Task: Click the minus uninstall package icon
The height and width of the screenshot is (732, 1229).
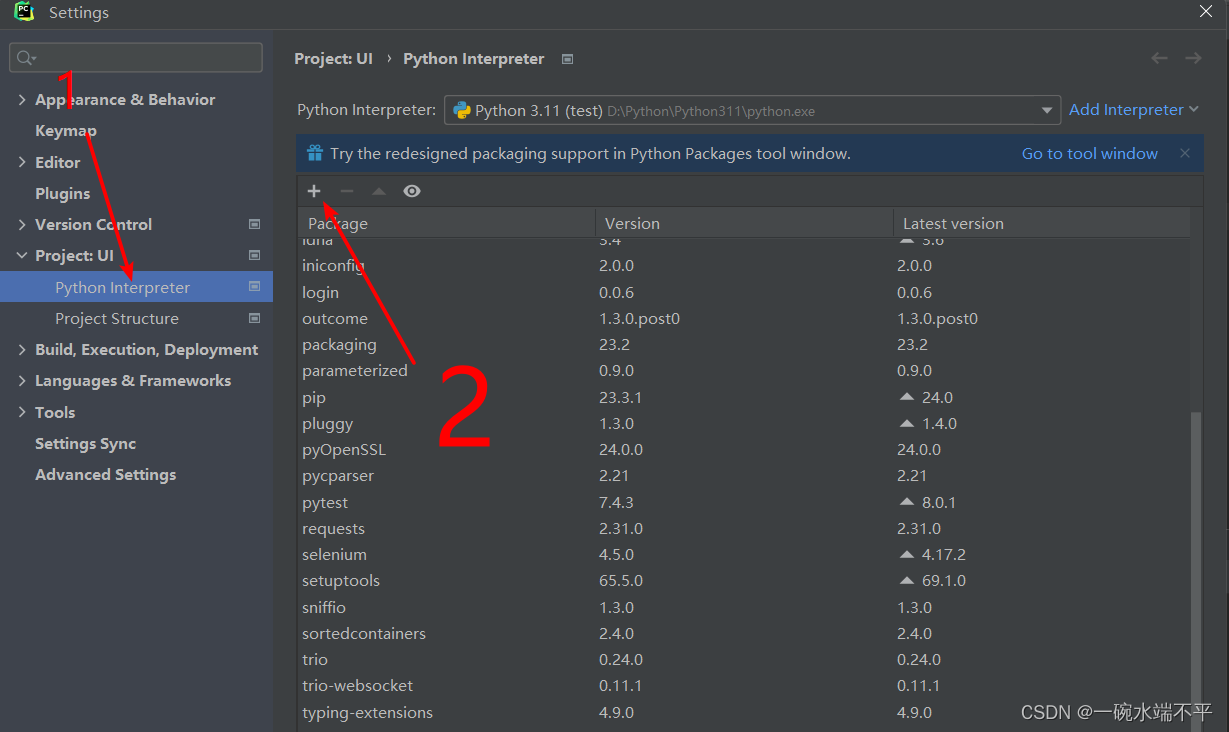Action: [346, 191]
